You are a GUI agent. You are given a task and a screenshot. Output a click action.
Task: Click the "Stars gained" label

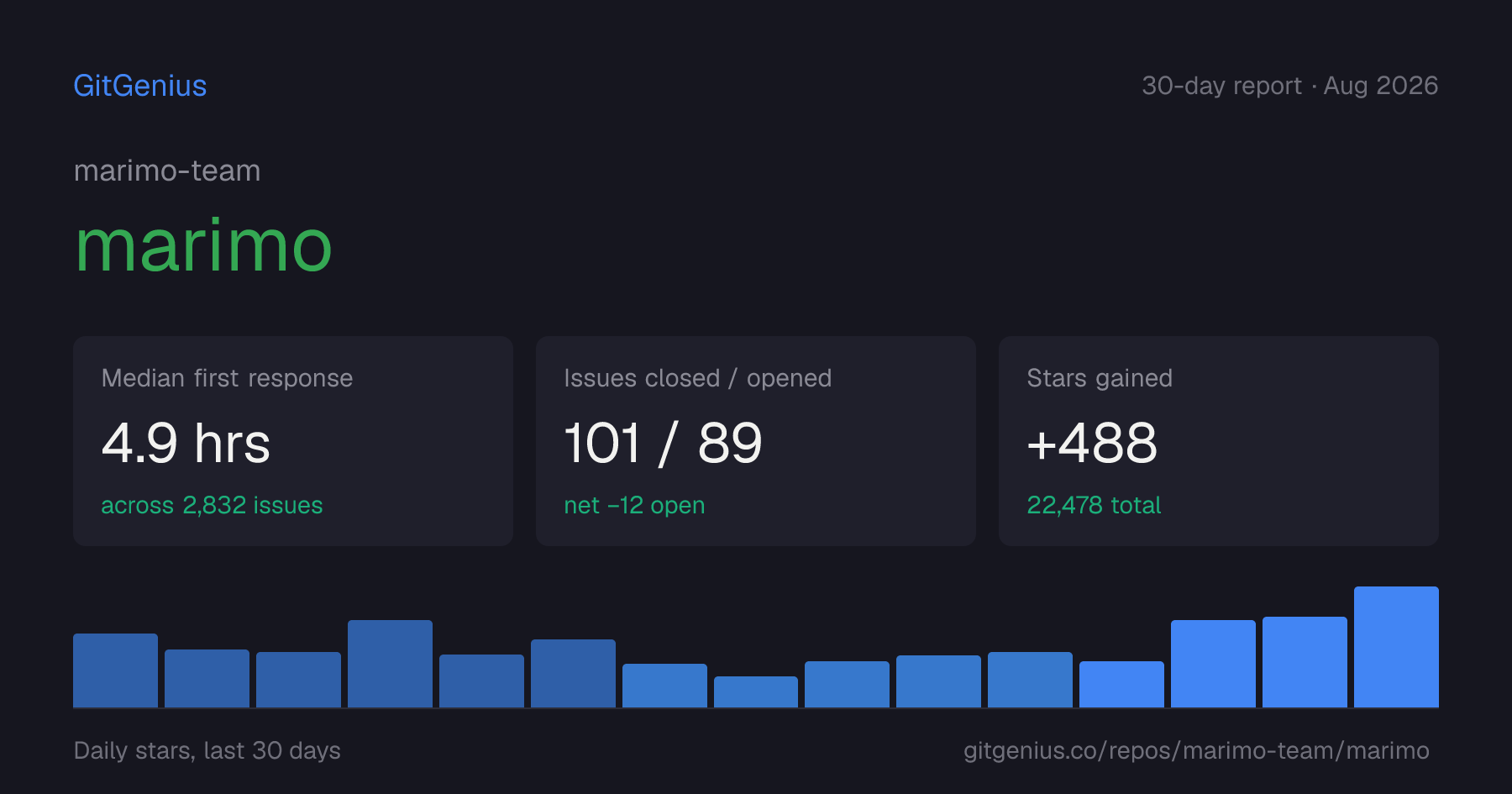pyautogui.click(x=1100, y=378)
